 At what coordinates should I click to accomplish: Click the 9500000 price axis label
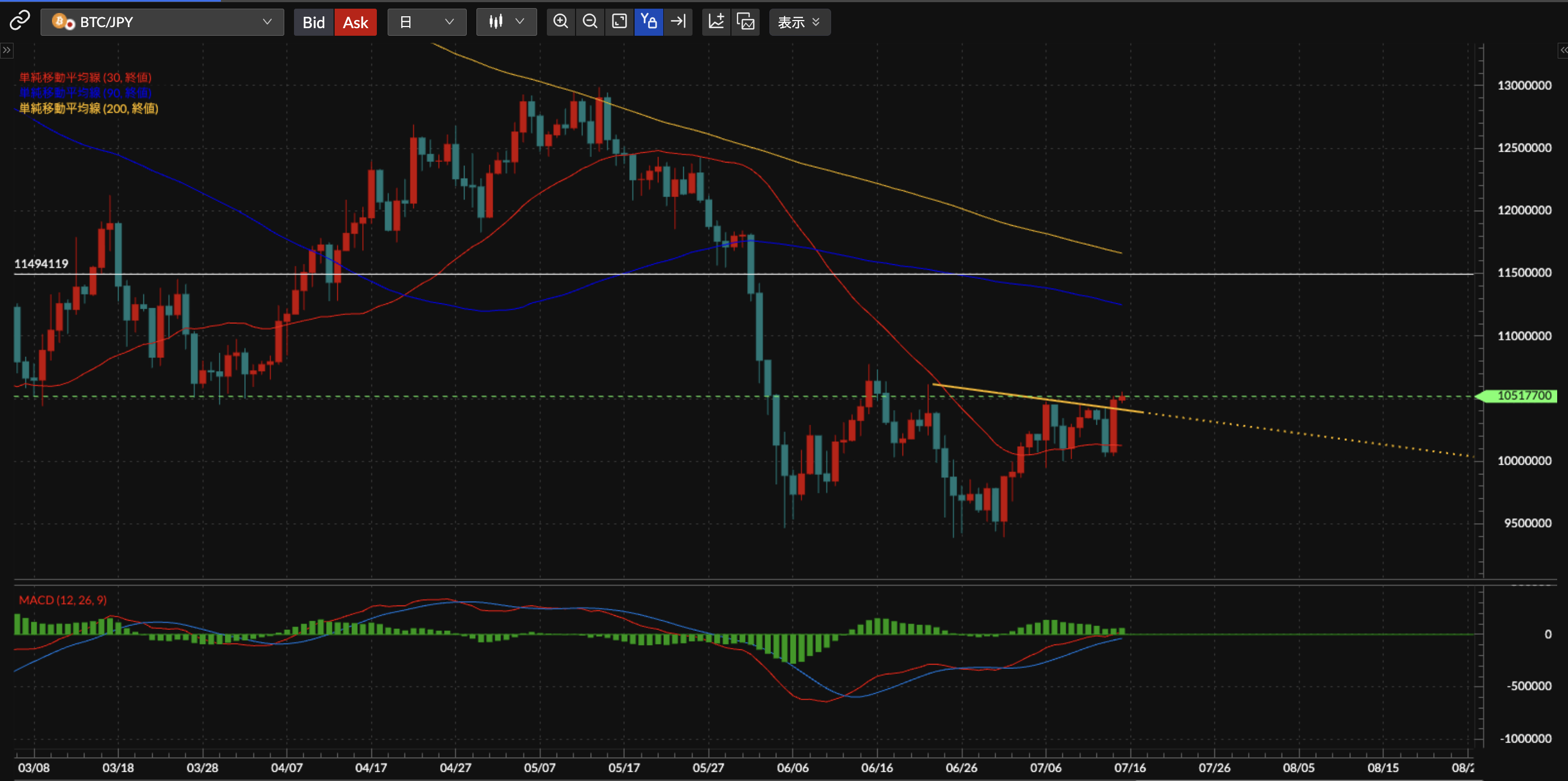(1527, 523)
